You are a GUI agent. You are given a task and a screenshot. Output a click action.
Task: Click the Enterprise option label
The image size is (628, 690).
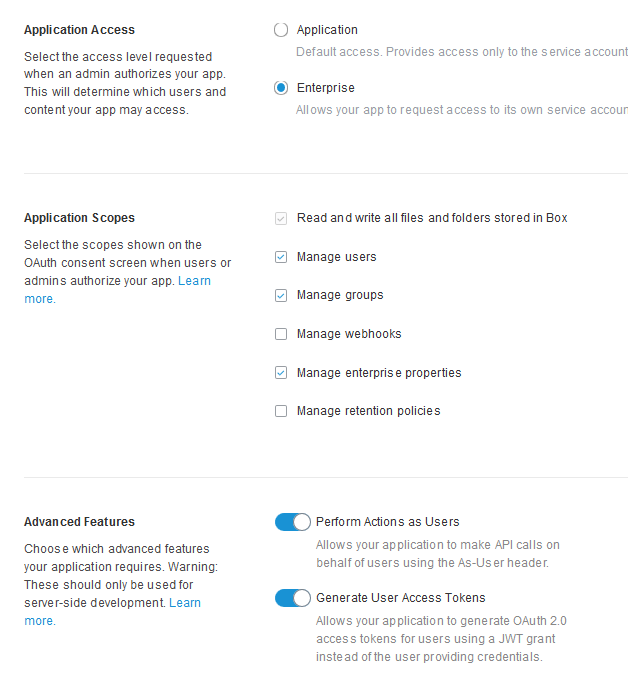click(x=326, y=88)
